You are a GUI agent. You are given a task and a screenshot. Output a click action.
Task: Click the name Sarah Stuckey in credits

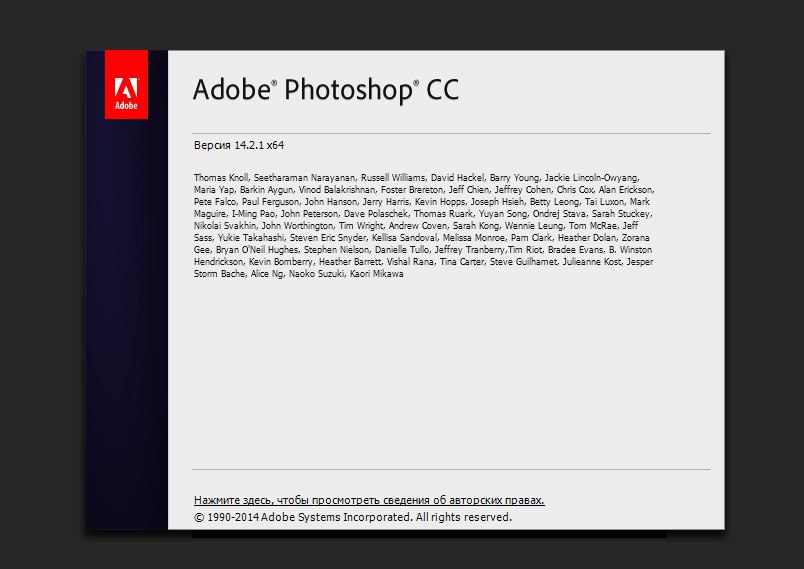click(x=620, y=214)
